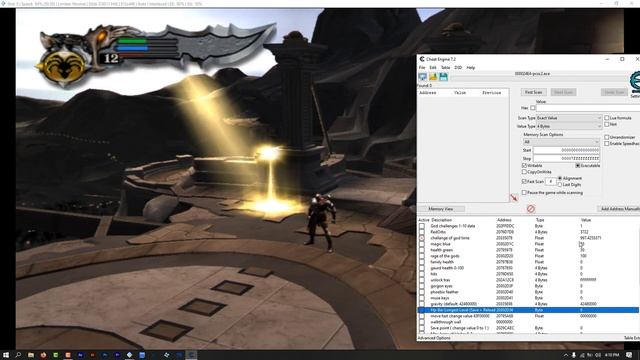This screenshot has width=640, height=360.
Task: Select the Alignment radio button
Action: click(x=560, y=178)
